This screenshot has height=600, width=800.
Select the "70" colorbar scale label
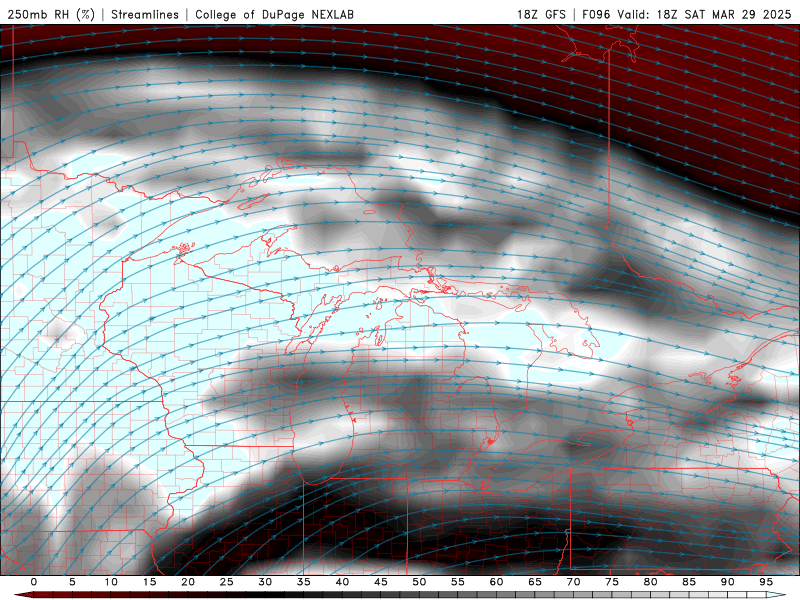tap(573, 582)
